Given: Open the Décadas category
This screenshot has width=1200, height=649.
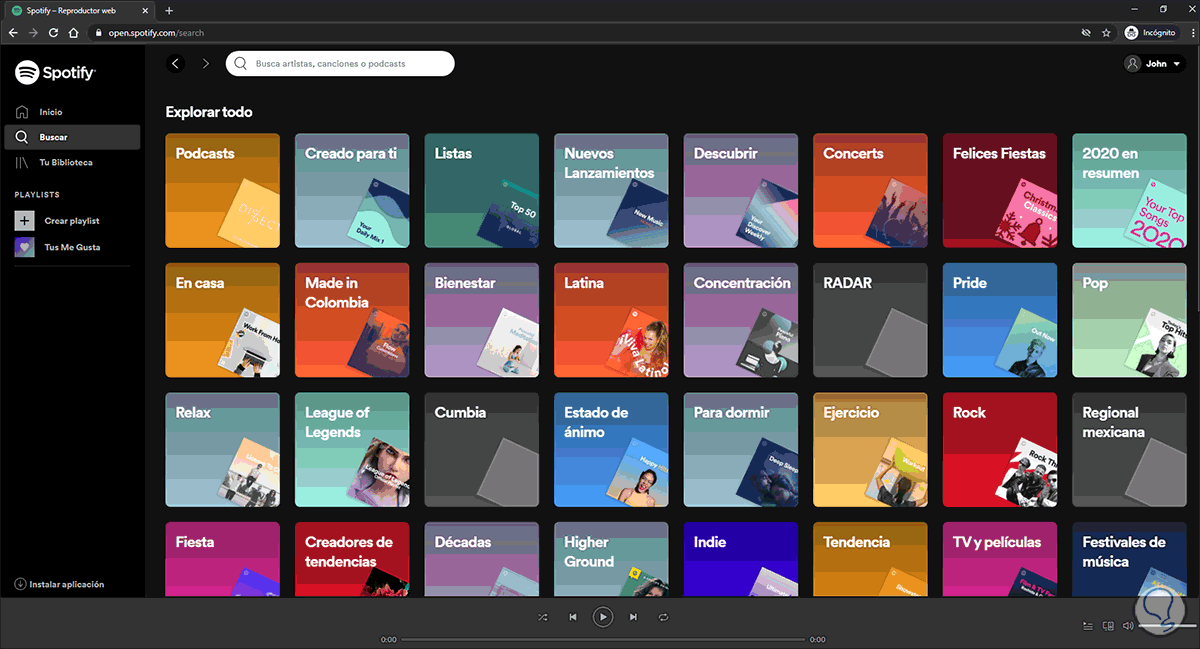Looking at the screenshot, I should click(x=482, y=559).
